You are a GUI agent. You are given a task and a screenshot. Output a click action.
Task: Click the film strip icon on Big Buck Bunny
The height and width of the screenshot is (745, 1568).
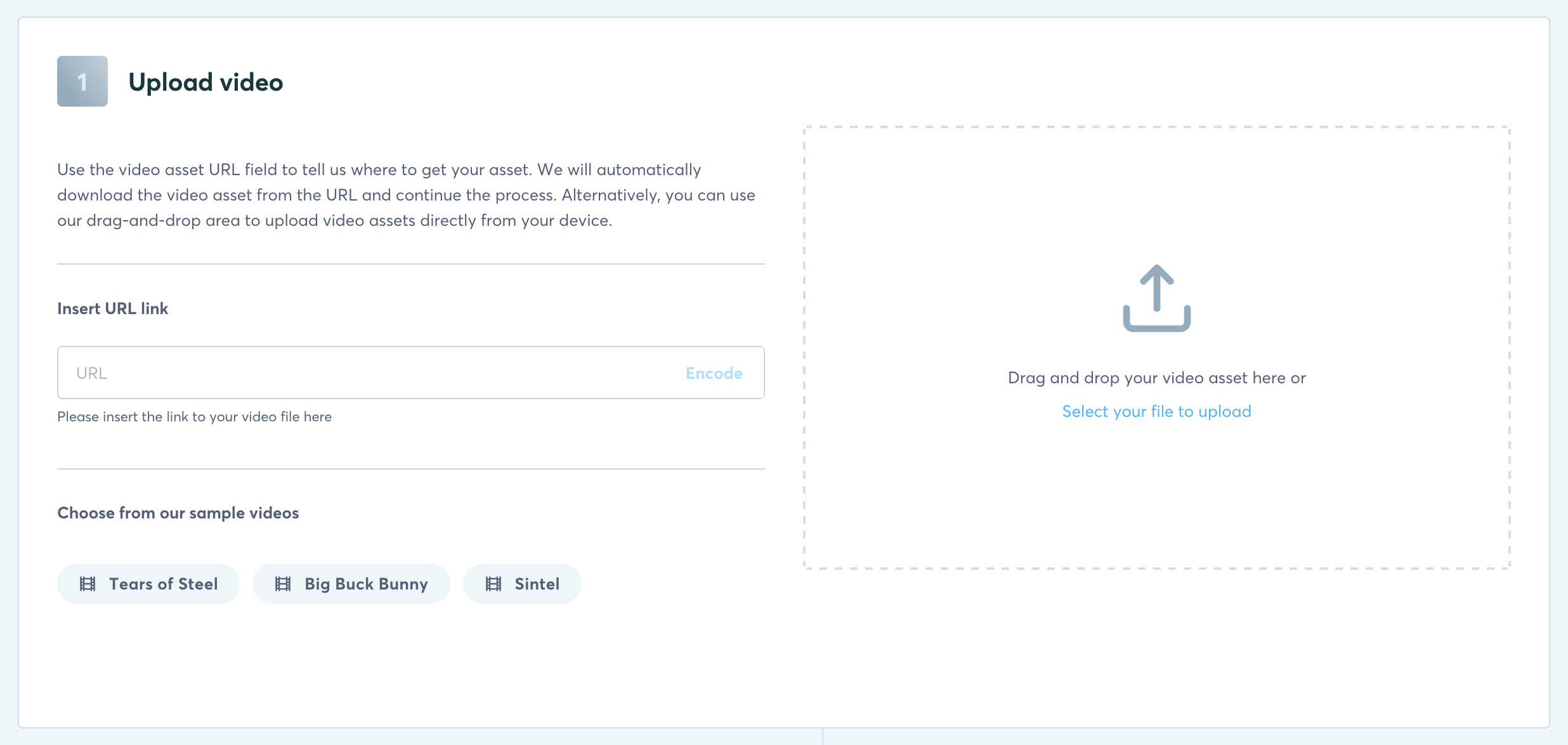pyautogui.click(x=283, y=584)
